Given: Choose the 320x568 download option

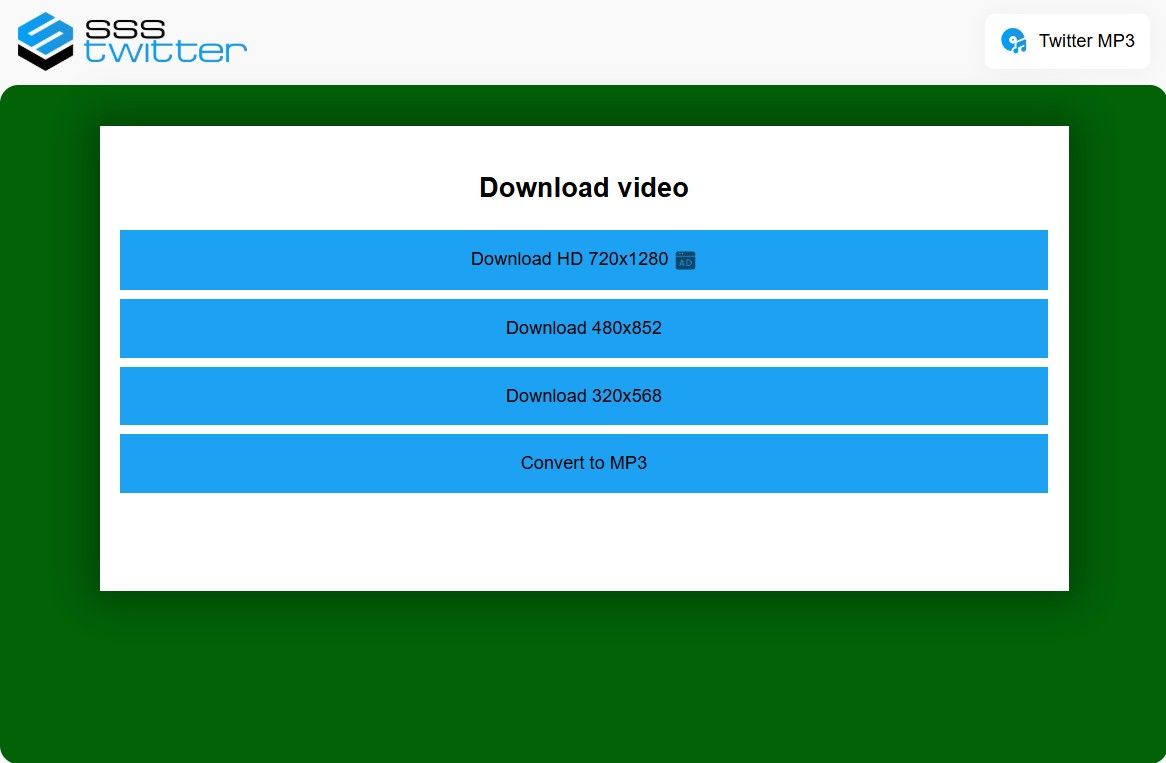Looking at the screenshot, I should click(x=583, y=396).
